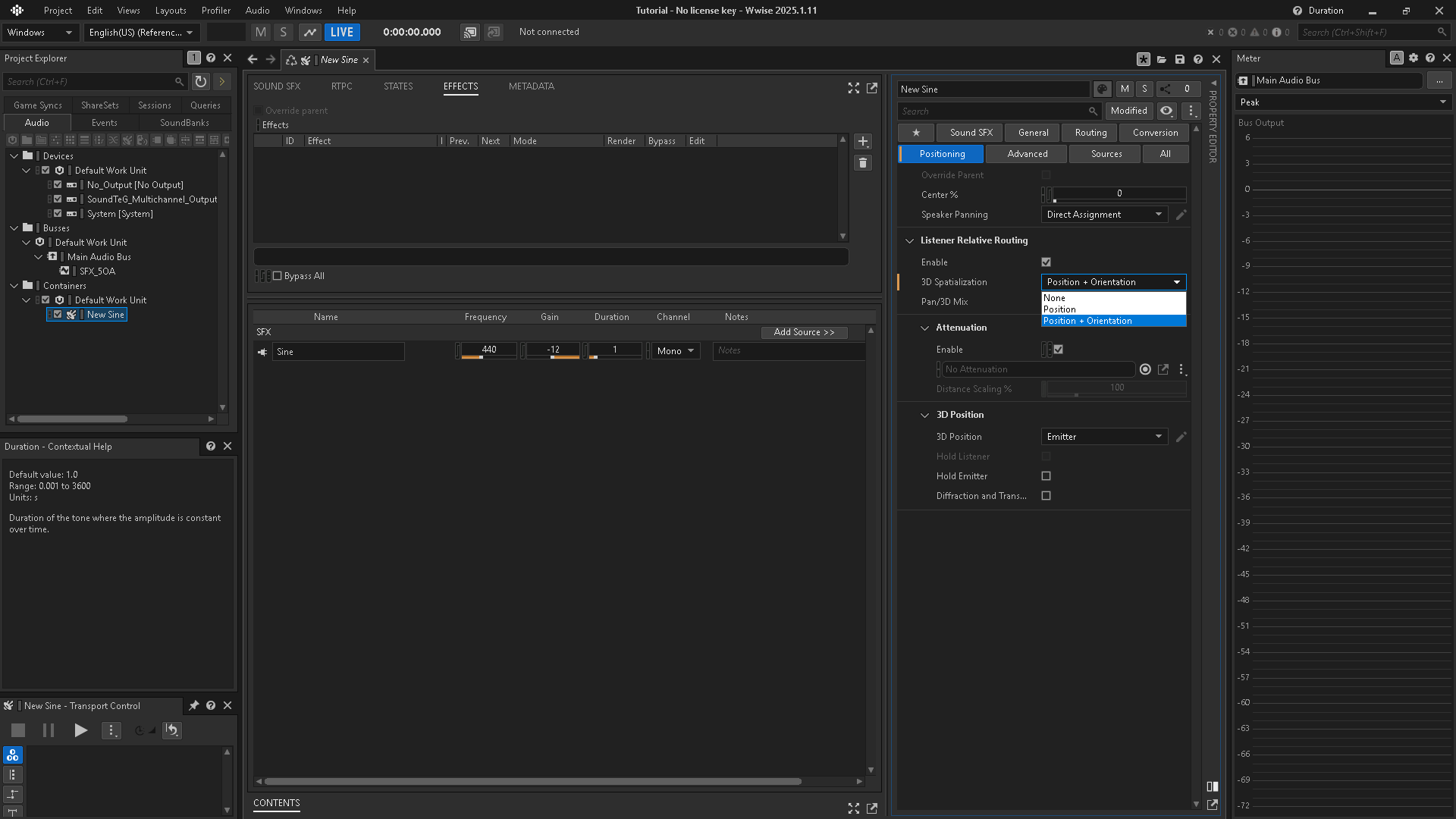Open the Meter Peak type dropdown
This screenshot has height=819, width=1456.
1343,102
